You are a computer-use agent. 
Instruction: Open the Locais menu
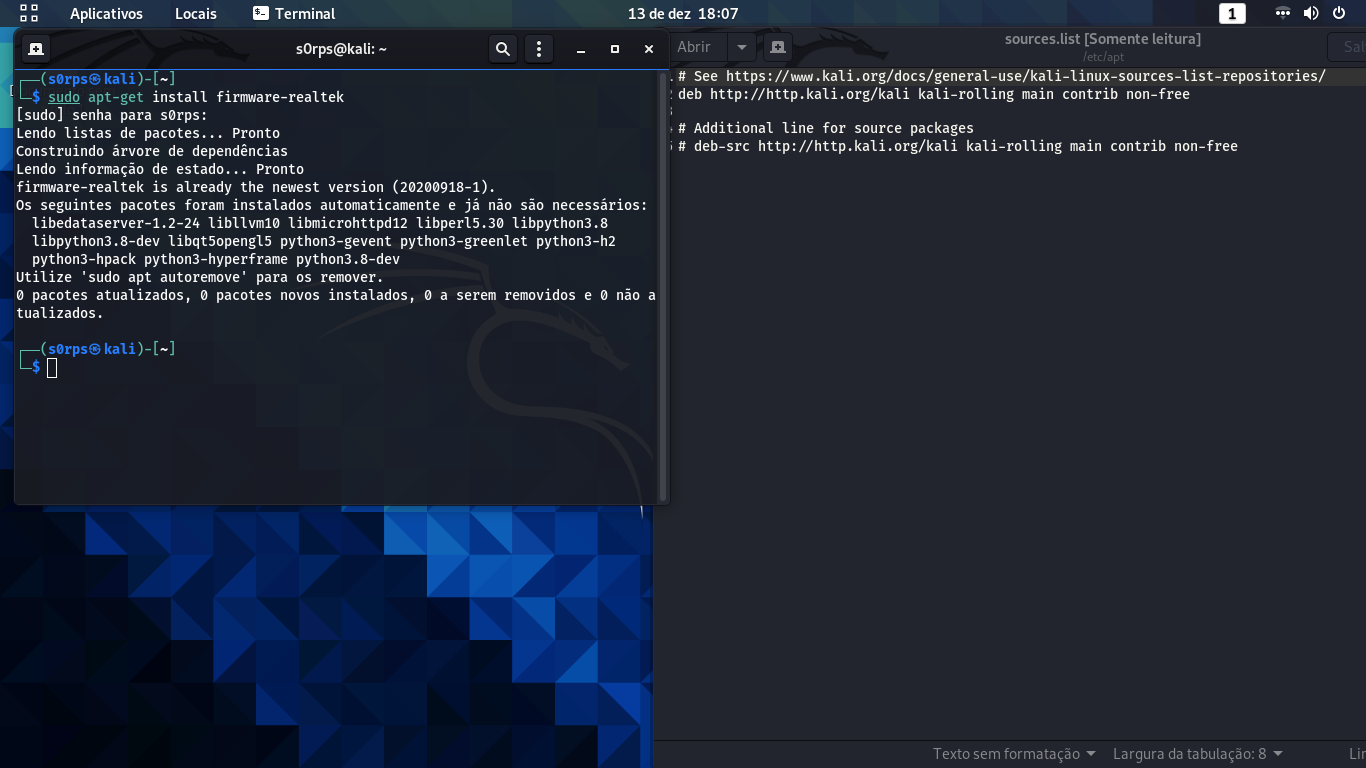[196, 14]
